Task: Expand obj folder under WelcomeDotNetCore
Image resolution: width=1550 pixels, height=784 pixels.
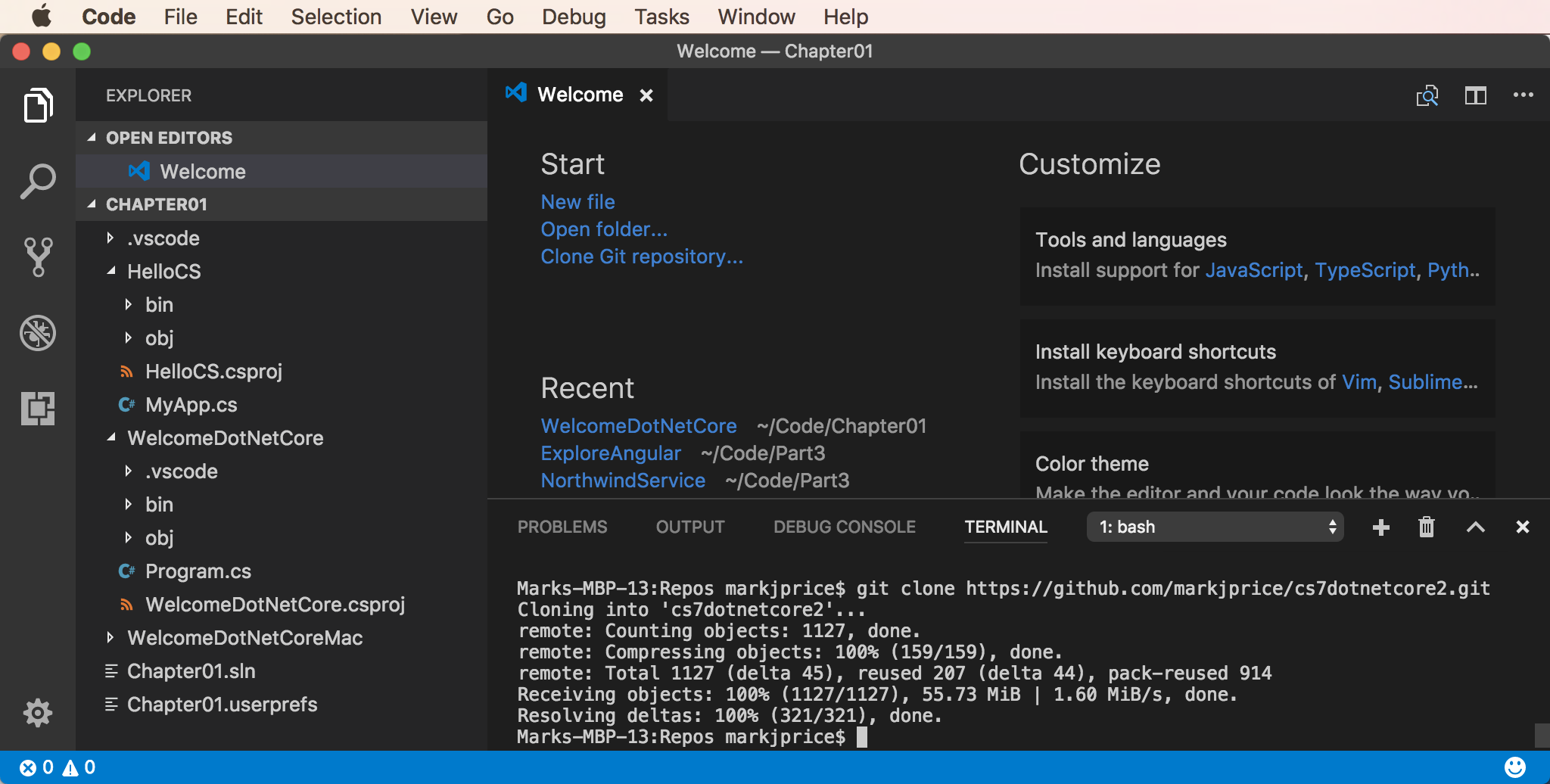Action: 128,537
